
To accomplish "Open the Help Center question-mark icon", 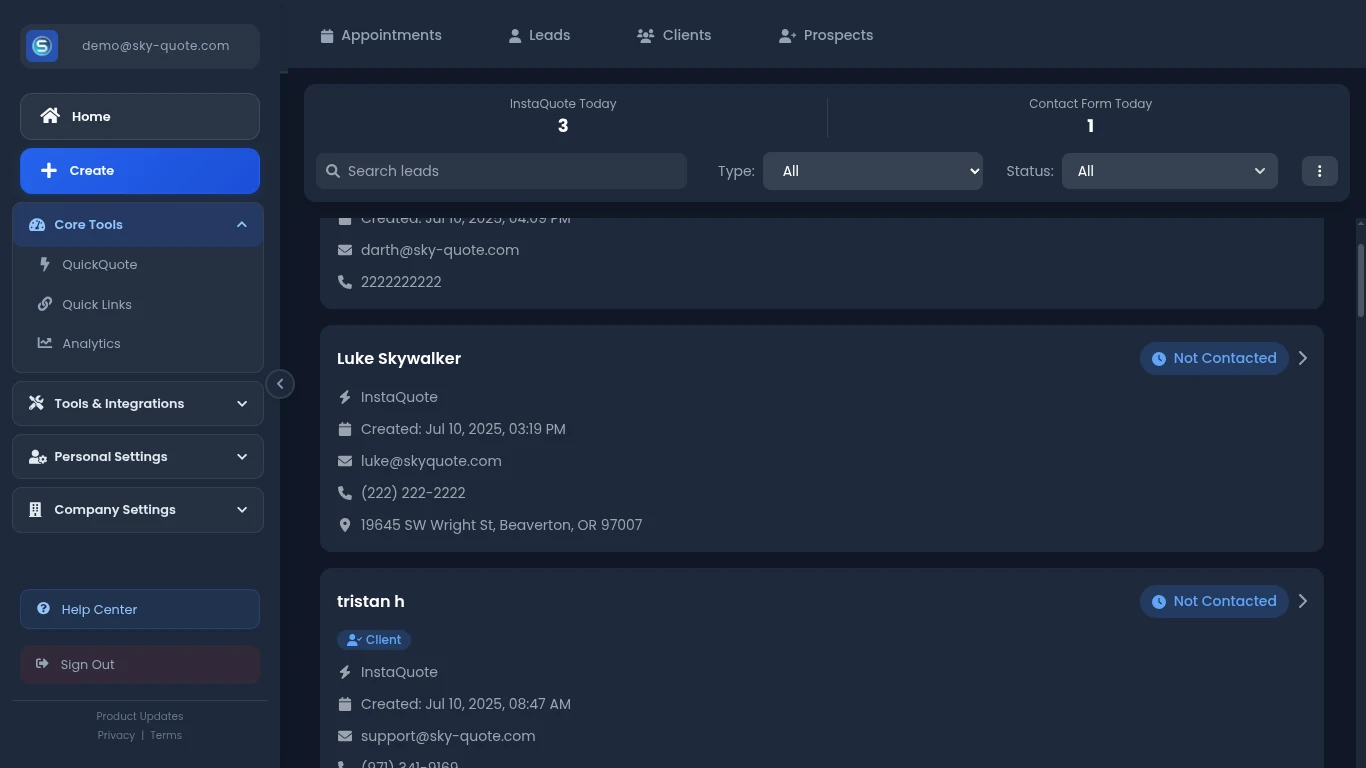I will pos(42,609).
